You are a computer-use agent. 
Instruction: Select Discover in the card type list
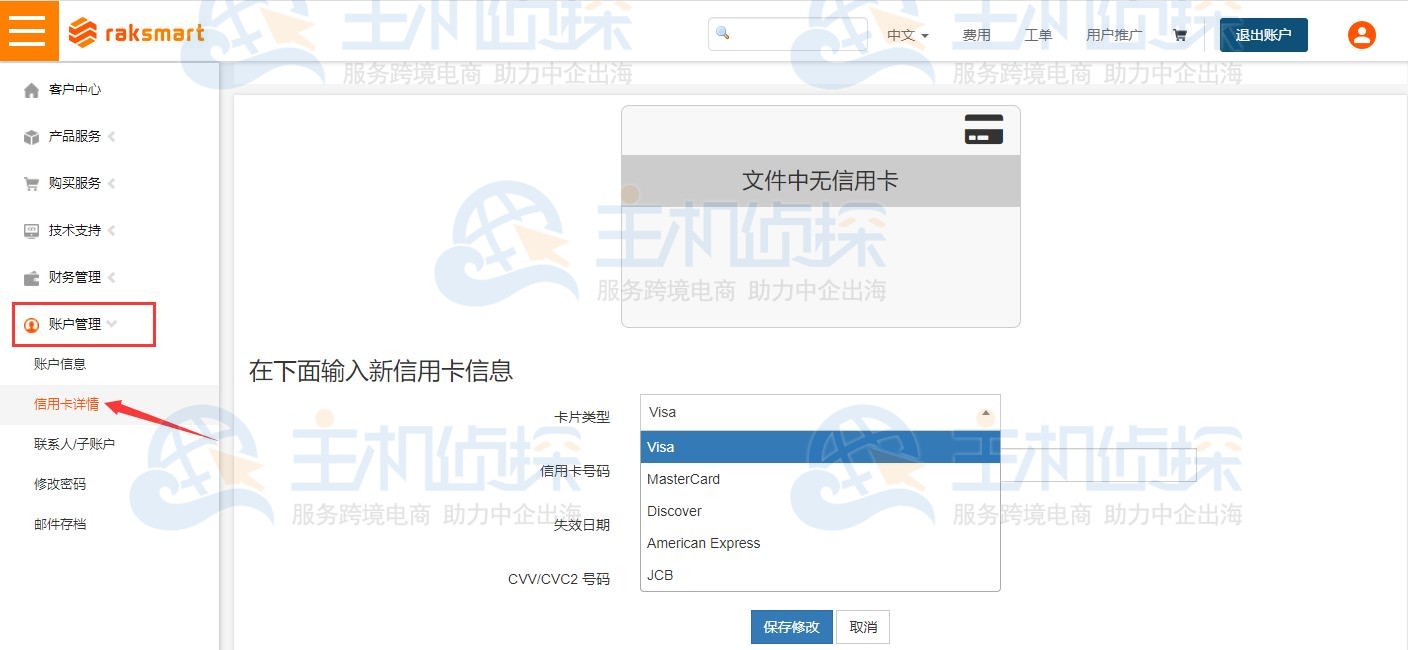(x=820, y=511)
